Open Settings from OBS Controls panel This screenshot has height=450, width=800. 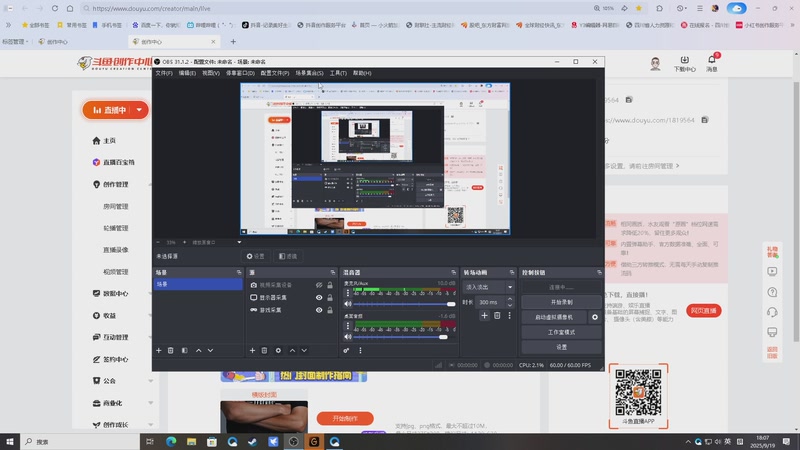click(x=561, y=347)
